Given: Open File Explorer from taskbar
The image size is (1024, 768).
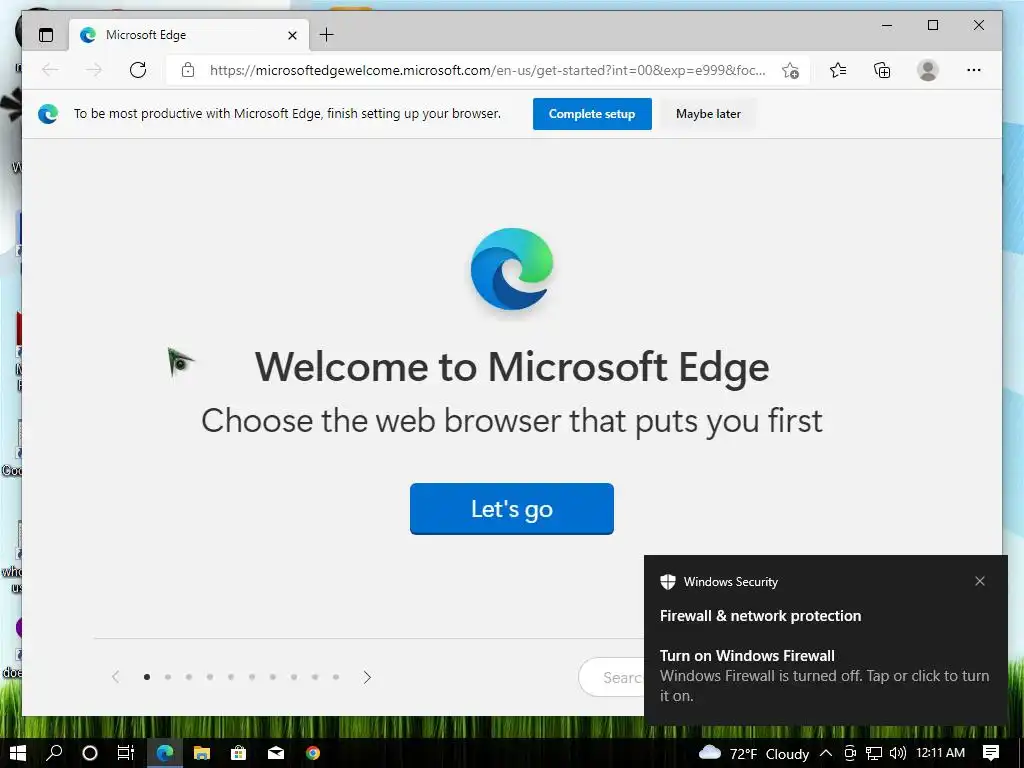Looking at the screenshot, I should (x=202, y=753).
